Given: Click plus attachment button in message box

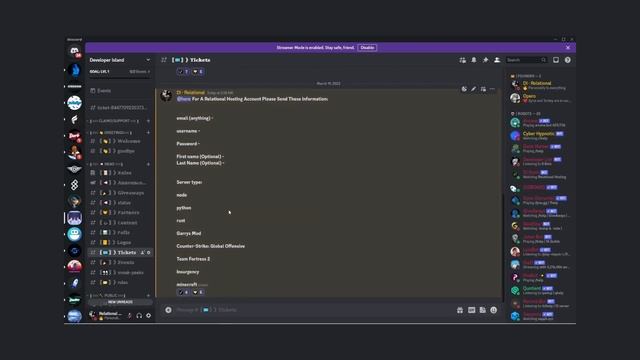Looking at the screenshot, I should (x=168, y=310).
